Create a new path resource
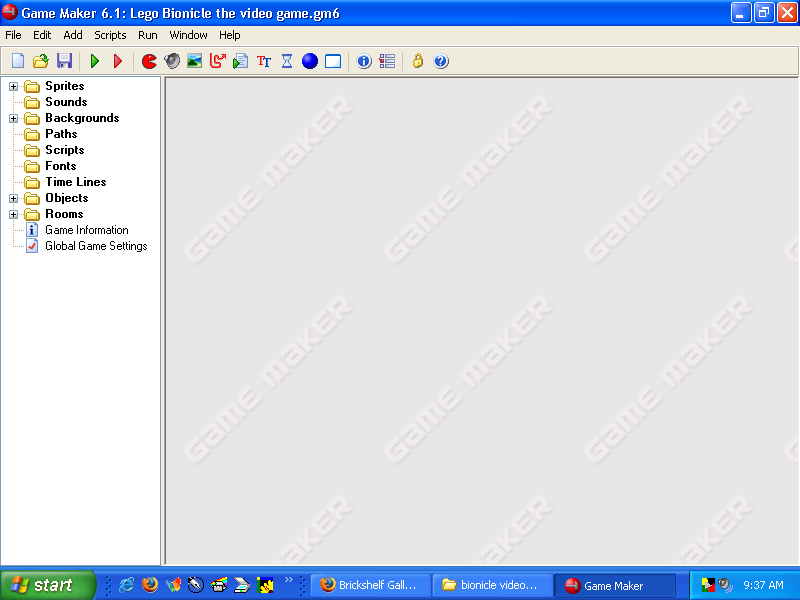This screenshot has height=600, width=800. click(218, 61)
